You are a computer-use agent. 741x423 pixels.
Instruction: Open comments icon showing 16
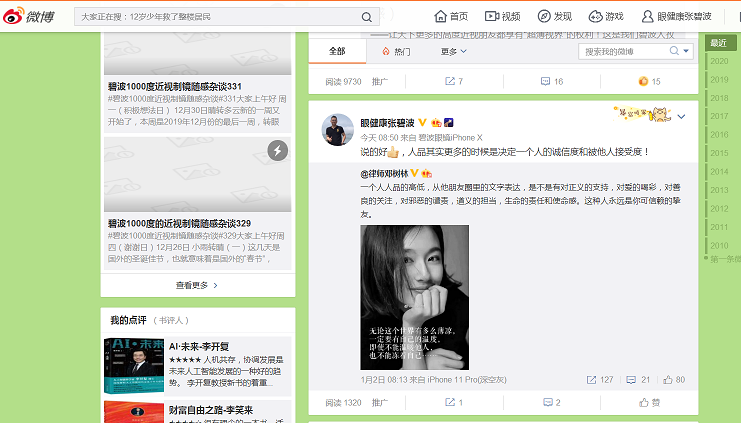(x=551, y=81)
